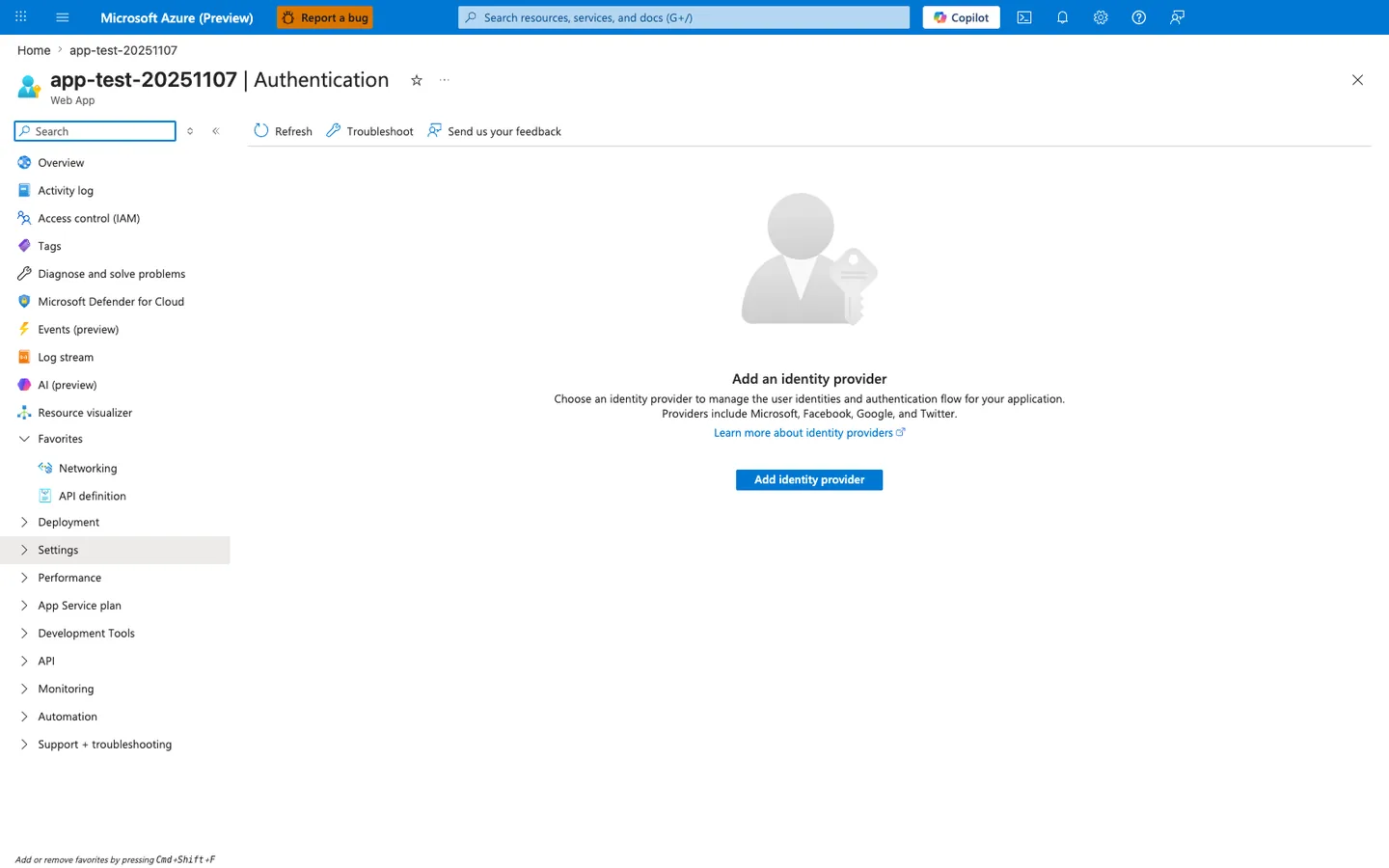Click Send us your feedback
Screen dimensions: 1389x868
point(494,131)
